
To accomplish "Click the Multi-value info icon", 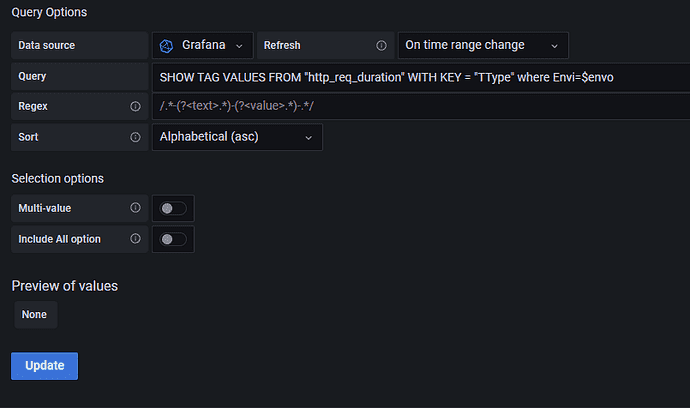I will [135, 208].
